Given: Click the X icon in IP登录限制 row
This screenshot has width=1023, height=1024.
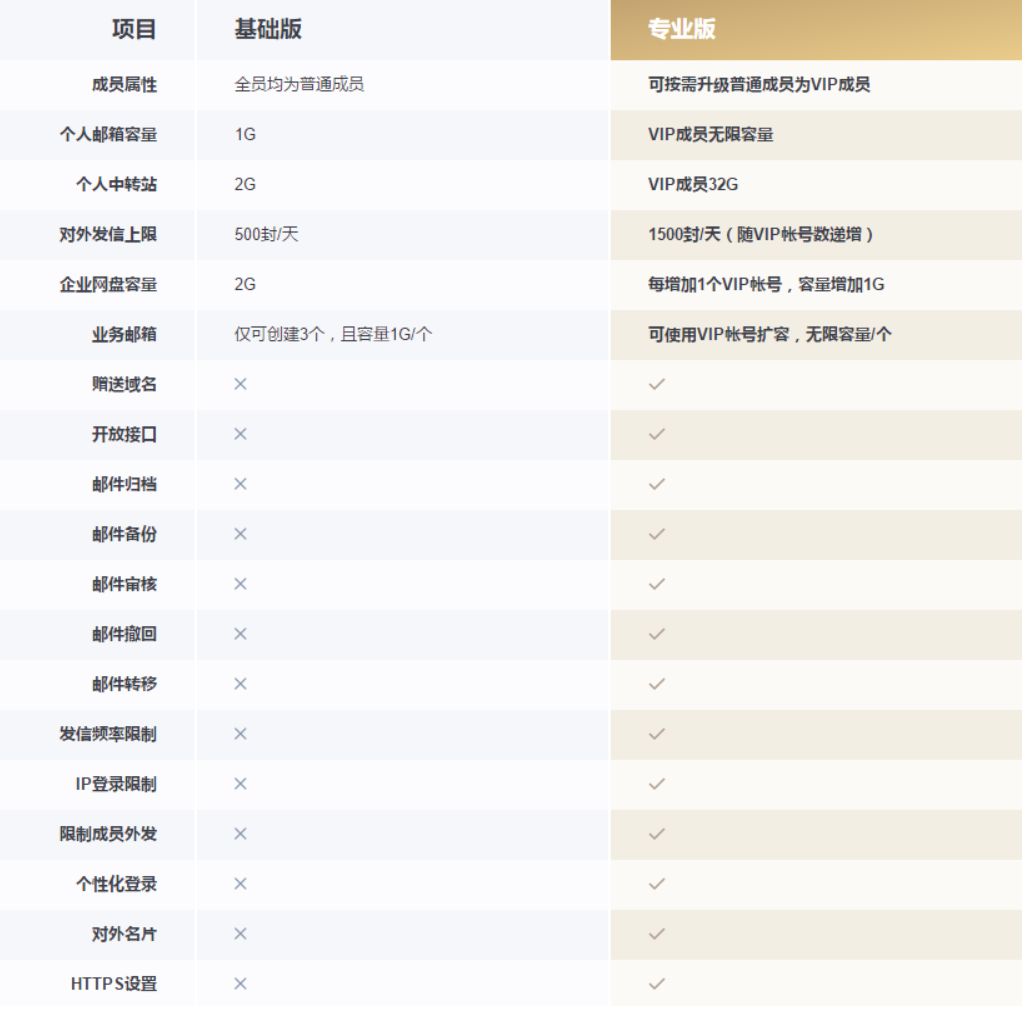Looking at the screenshot, I should tap(240, 784).
